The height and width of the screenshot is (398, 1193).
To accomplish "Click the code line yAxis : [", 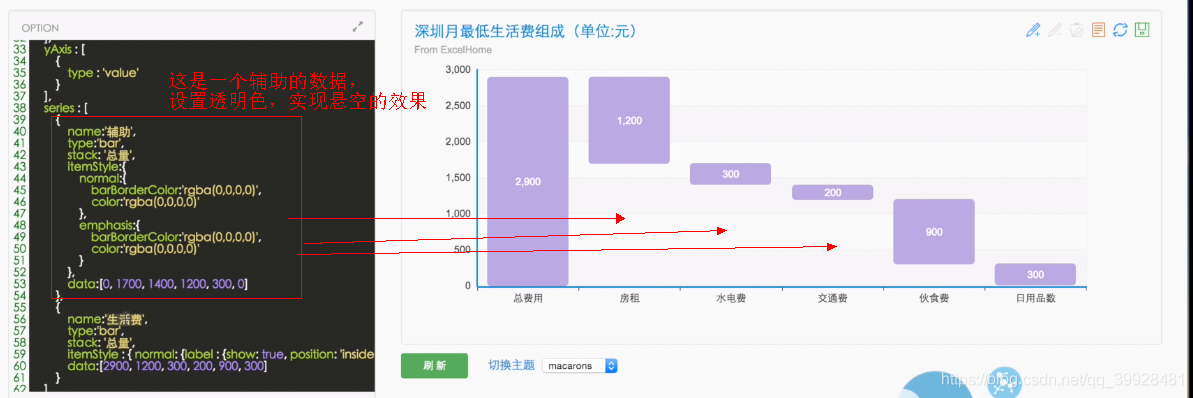I will click(65, 49).
